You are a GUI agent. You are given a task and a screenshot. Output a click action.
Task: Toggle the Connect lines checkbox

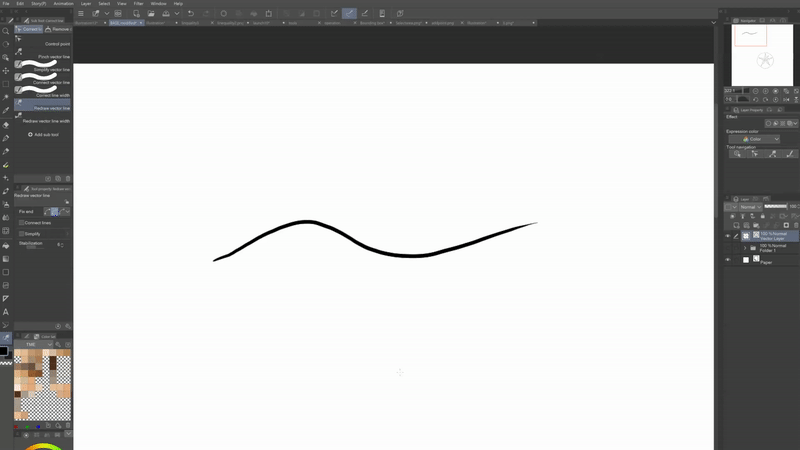pyautogui.click(x=21, y=223)
